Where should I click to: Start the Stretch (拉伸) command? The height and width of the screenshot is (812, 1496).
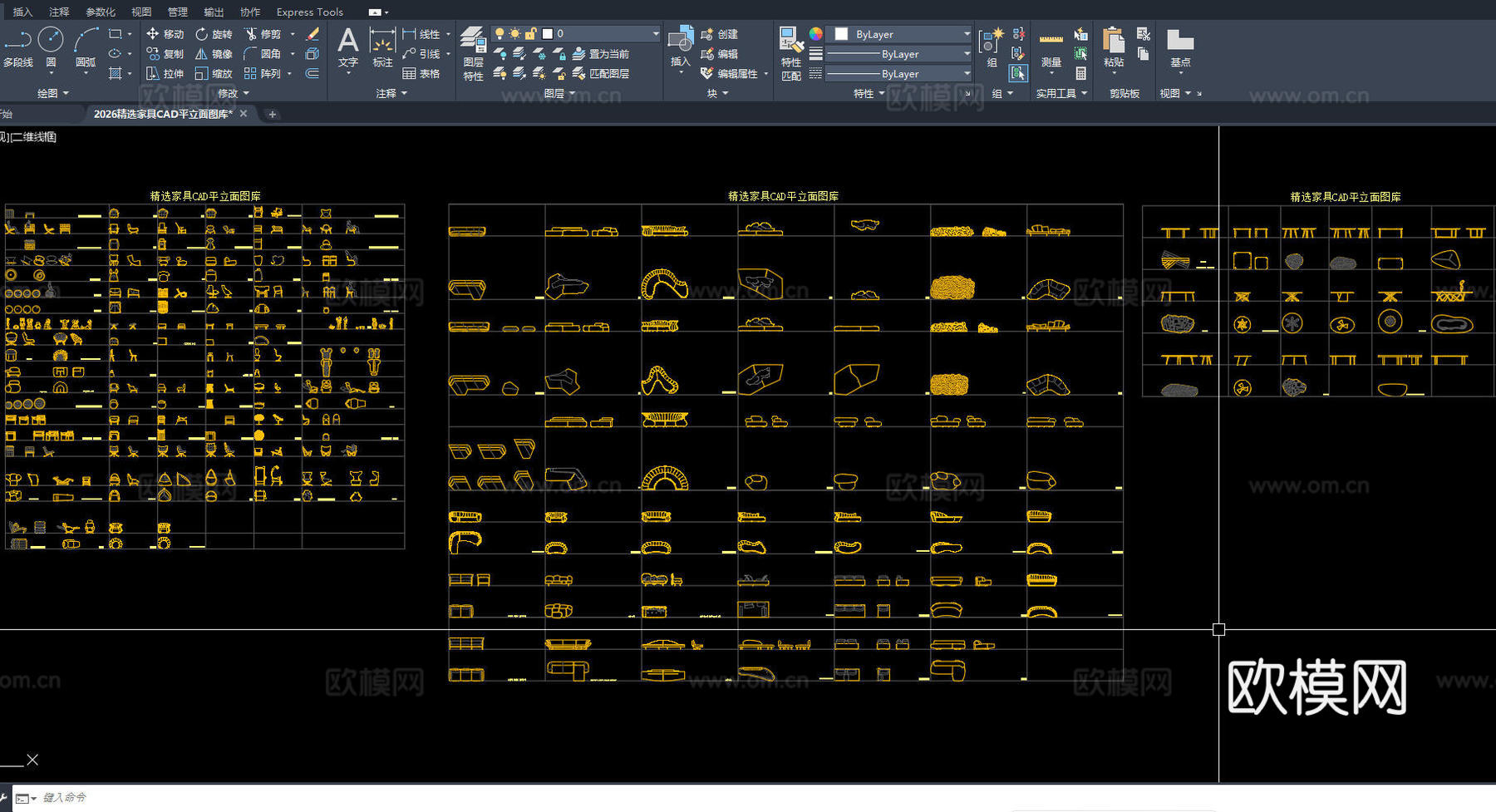165,73
